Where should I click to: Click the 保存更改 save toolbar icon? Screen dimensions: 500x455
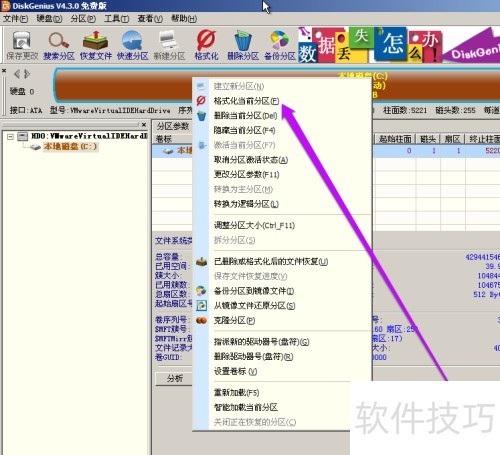tap(22, 45)
